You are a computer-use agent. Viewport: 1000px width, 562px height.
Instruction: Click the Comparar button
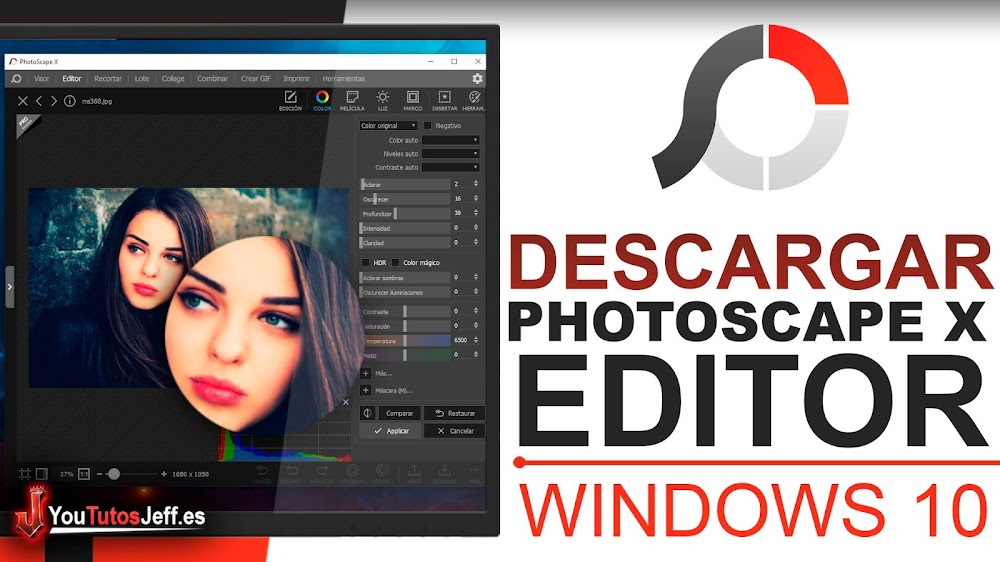coord(399,413)
